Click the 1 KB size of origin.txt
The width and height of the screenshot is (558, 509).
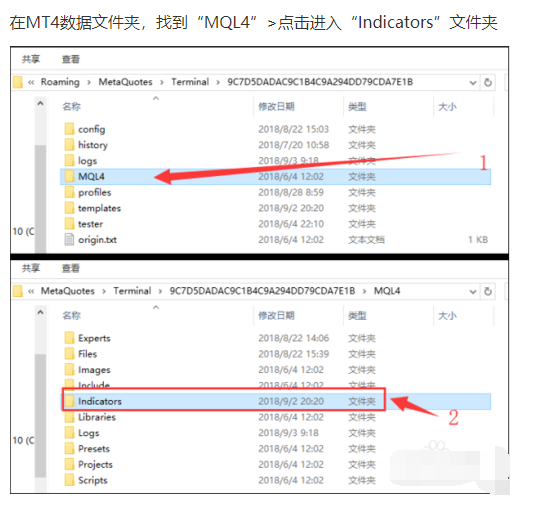(x=478, y=240)
